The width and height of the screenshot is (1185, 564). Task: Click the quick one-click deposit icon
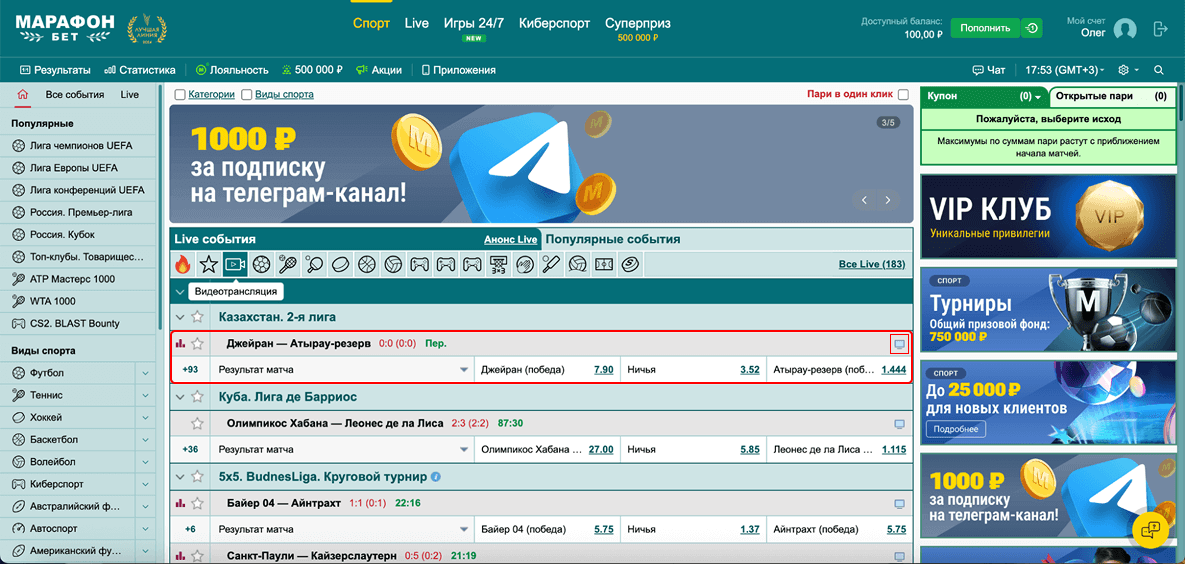(1032, 28)
